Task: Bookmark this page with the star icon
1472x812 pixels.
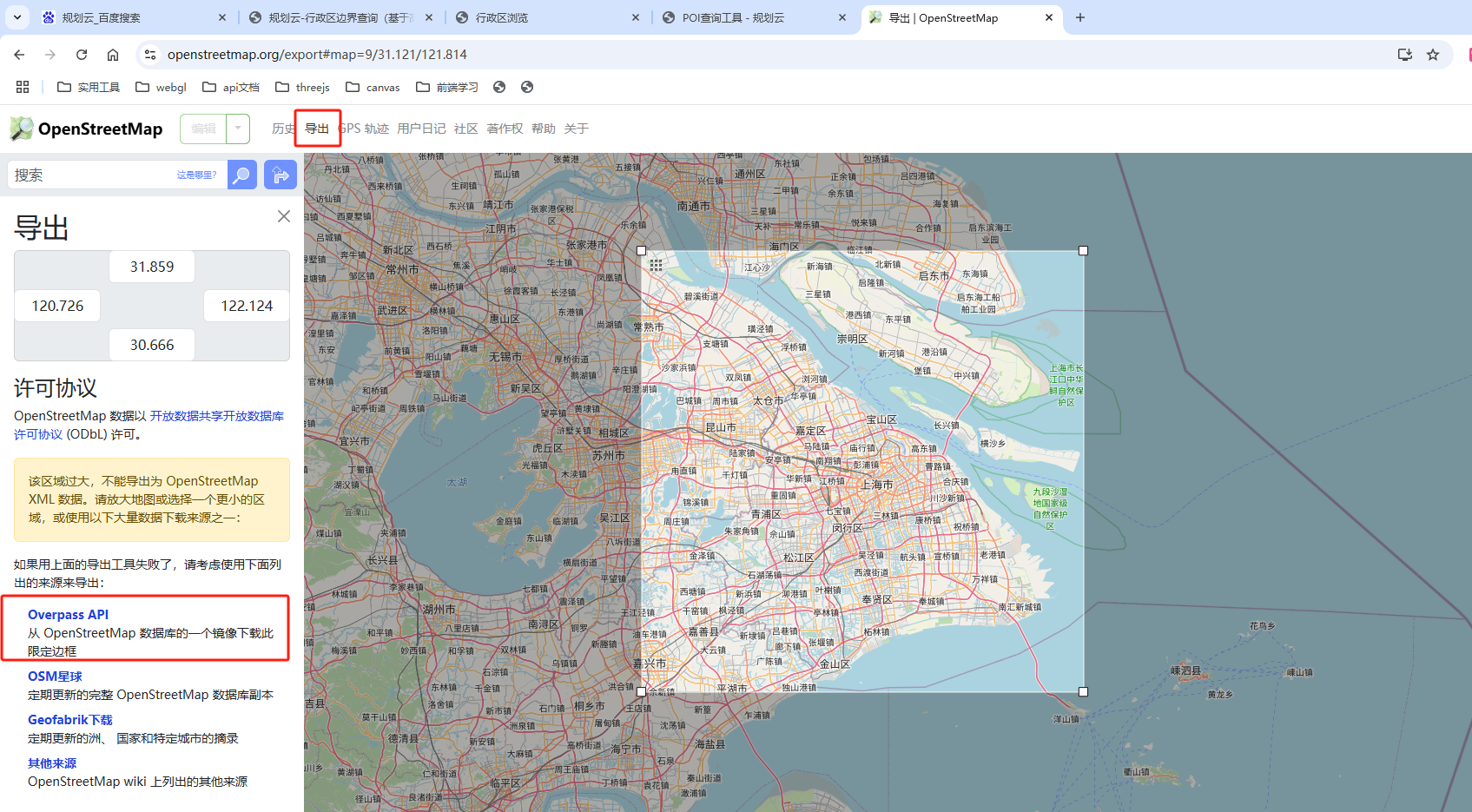Action: pos(1433,55)
